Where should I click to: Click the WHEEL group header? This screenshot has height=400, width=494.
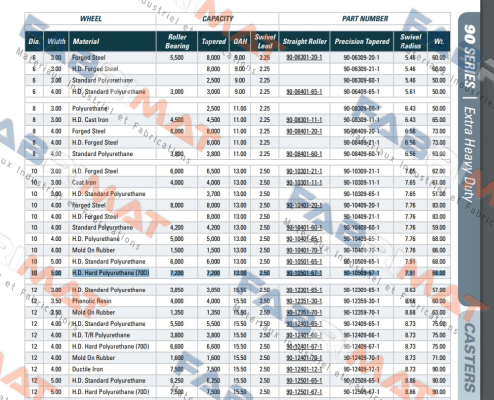pyautogui.click(x=91, y=19)
